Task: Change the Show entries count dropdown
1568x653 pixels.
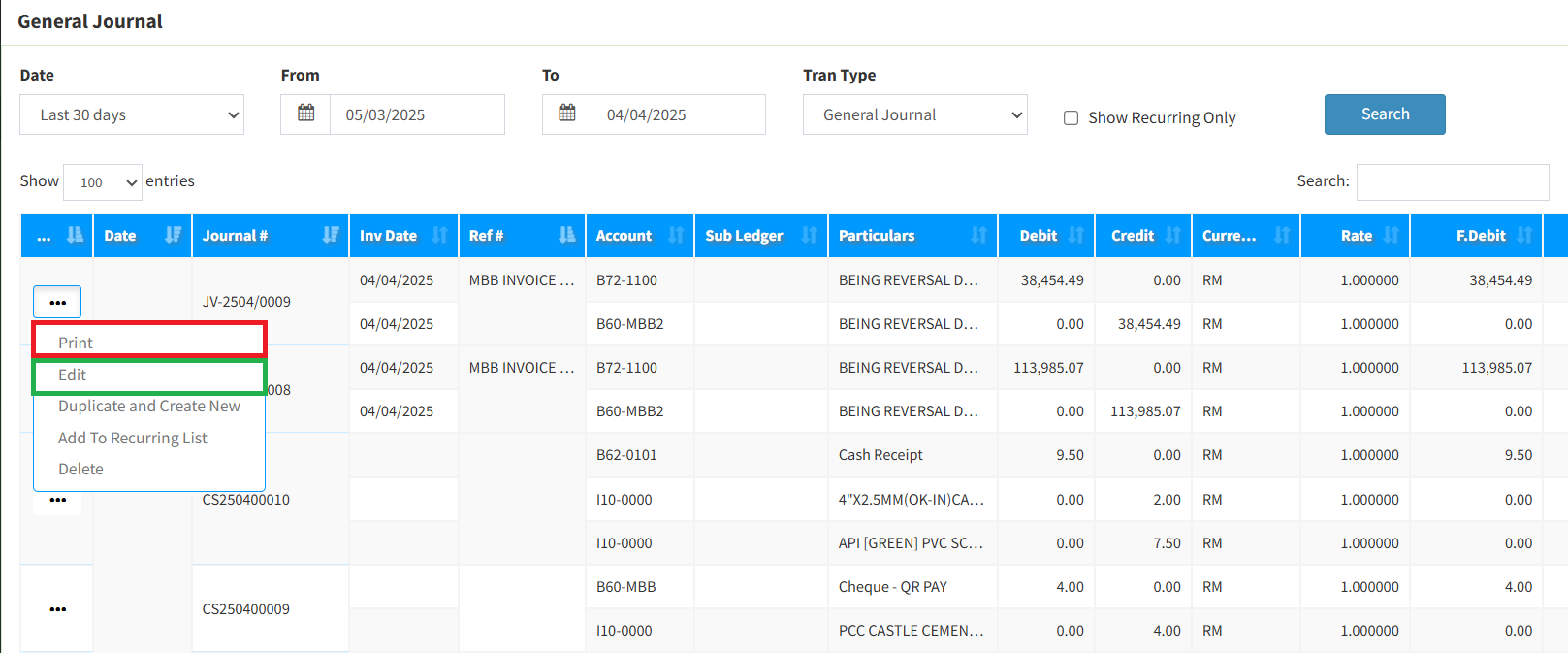Action: (x=103, y=182)
